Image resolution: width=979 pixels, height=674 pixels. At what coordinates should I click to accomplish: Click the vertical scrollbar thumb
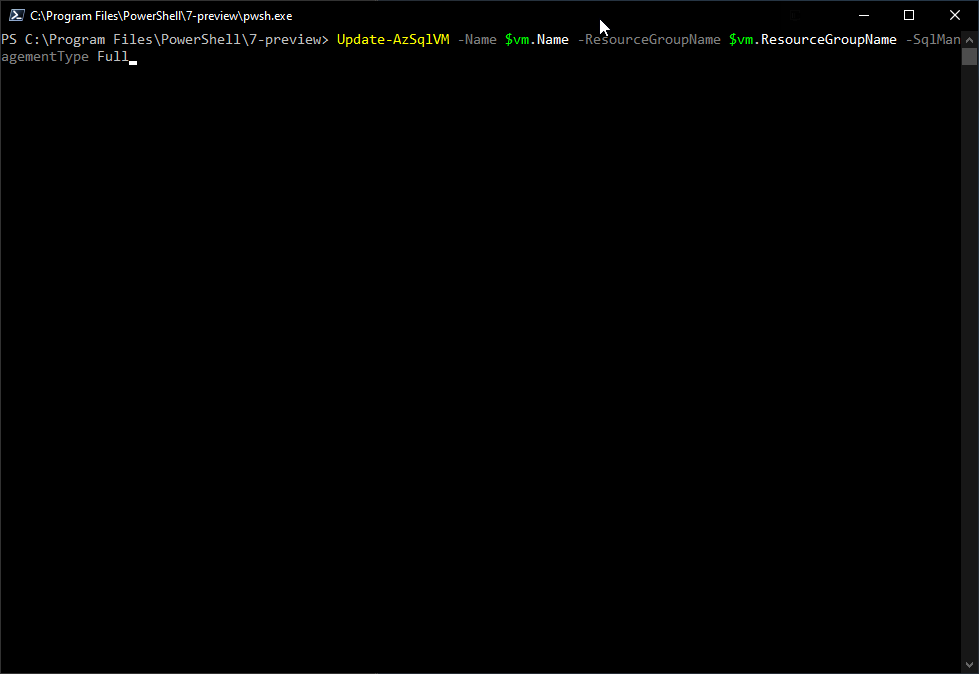(969, 56)
